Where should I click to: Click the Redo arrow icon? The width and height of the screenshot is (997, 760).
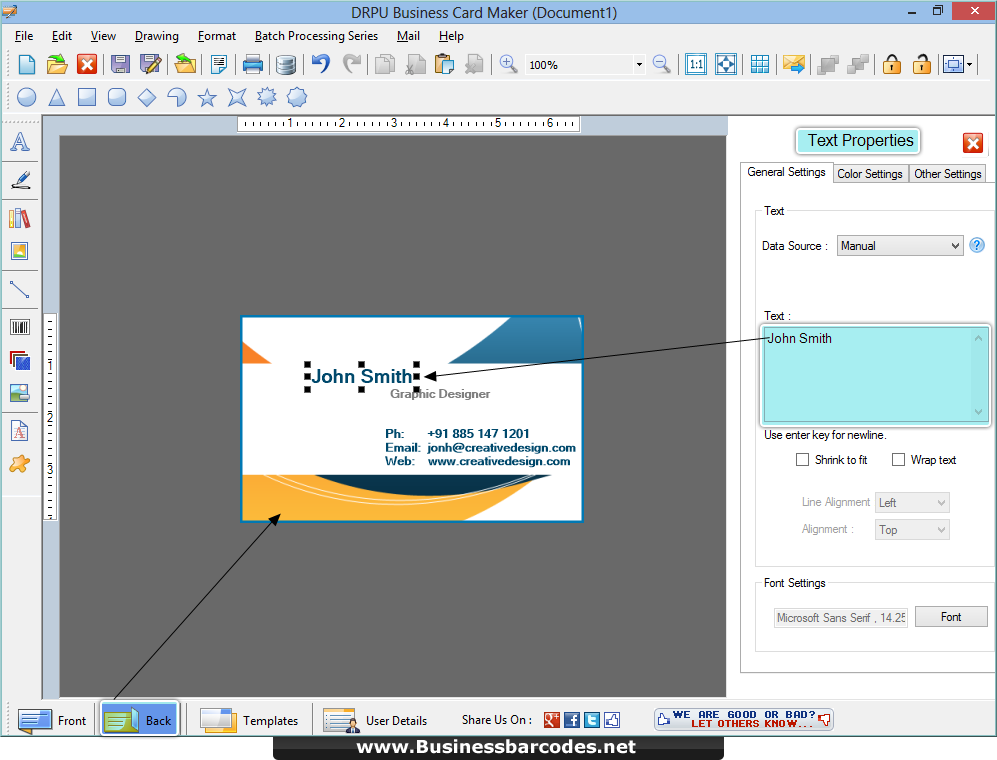352,64
